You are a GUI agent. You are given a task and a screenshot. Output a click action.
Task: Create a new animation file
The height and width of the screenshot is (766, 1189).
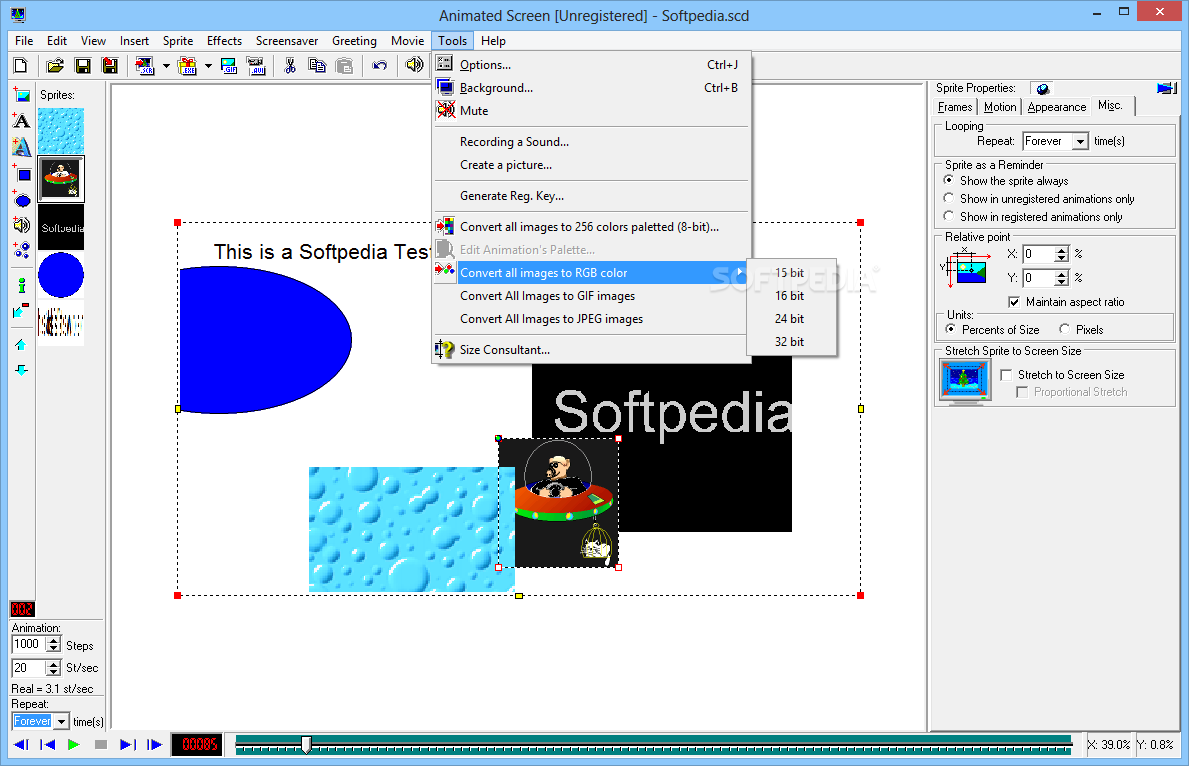[21, 66]
